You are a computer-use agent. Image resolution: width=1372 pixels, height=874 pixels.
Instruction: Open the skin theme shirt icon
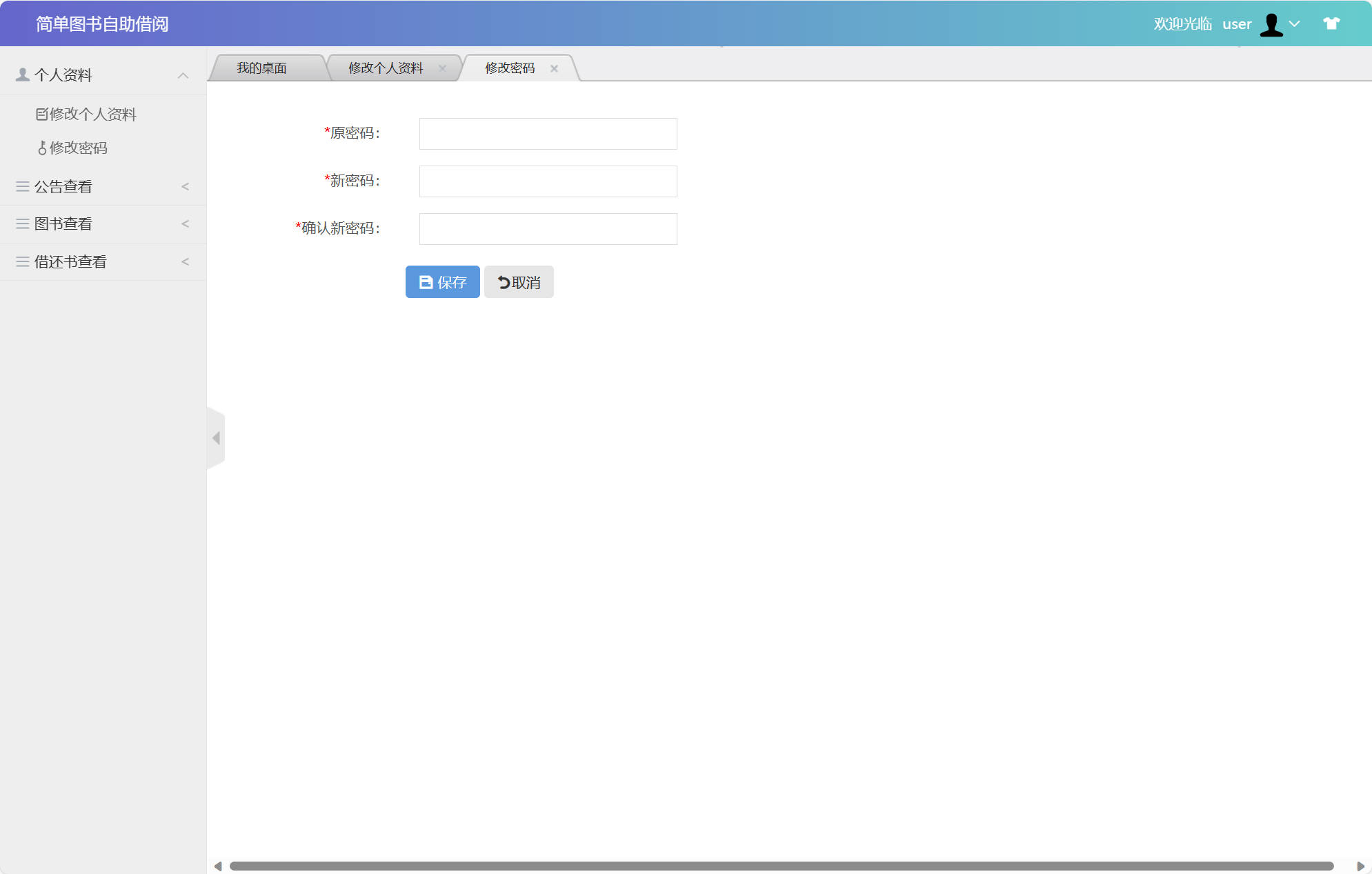tap(1331, 23)
